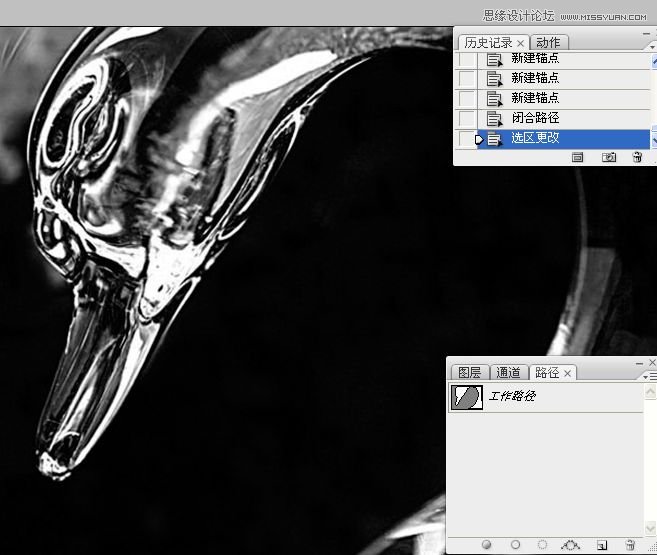Viewport: 657px width, 555px height.
Task: Switch to the 图层 (Layers) tab
Action: pyautogui.click(x=467, y=373)
